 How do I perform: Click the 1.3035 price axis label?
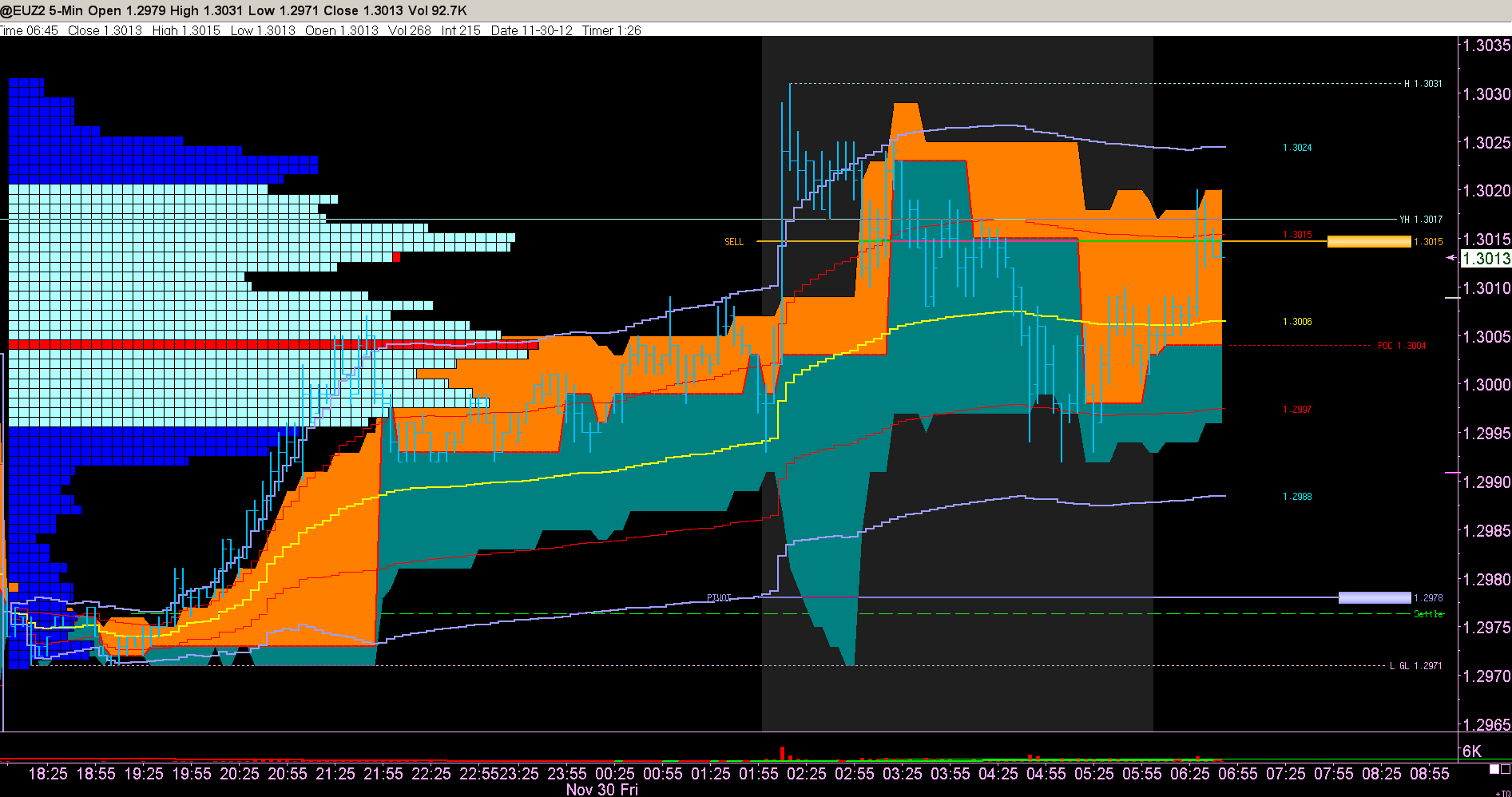click(1486, 46)
